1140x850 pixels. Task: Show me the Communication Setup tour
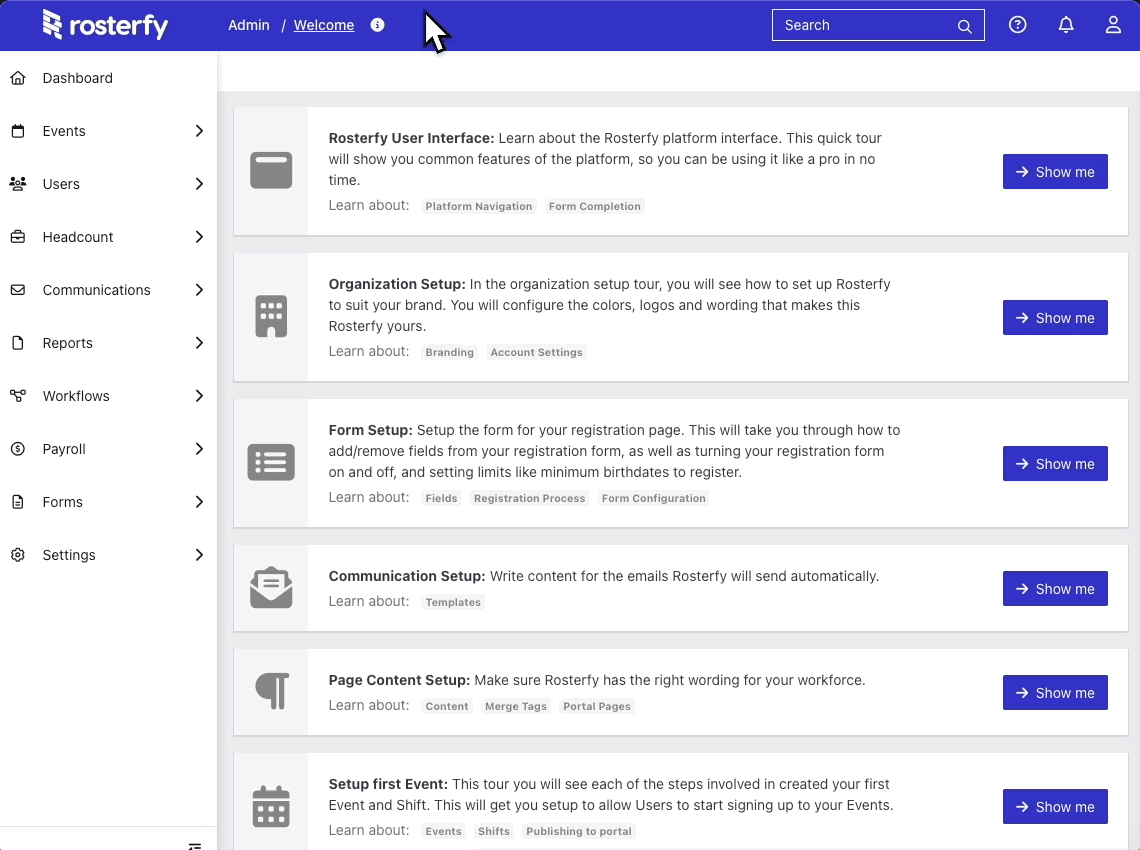[x=1055, y=589]
